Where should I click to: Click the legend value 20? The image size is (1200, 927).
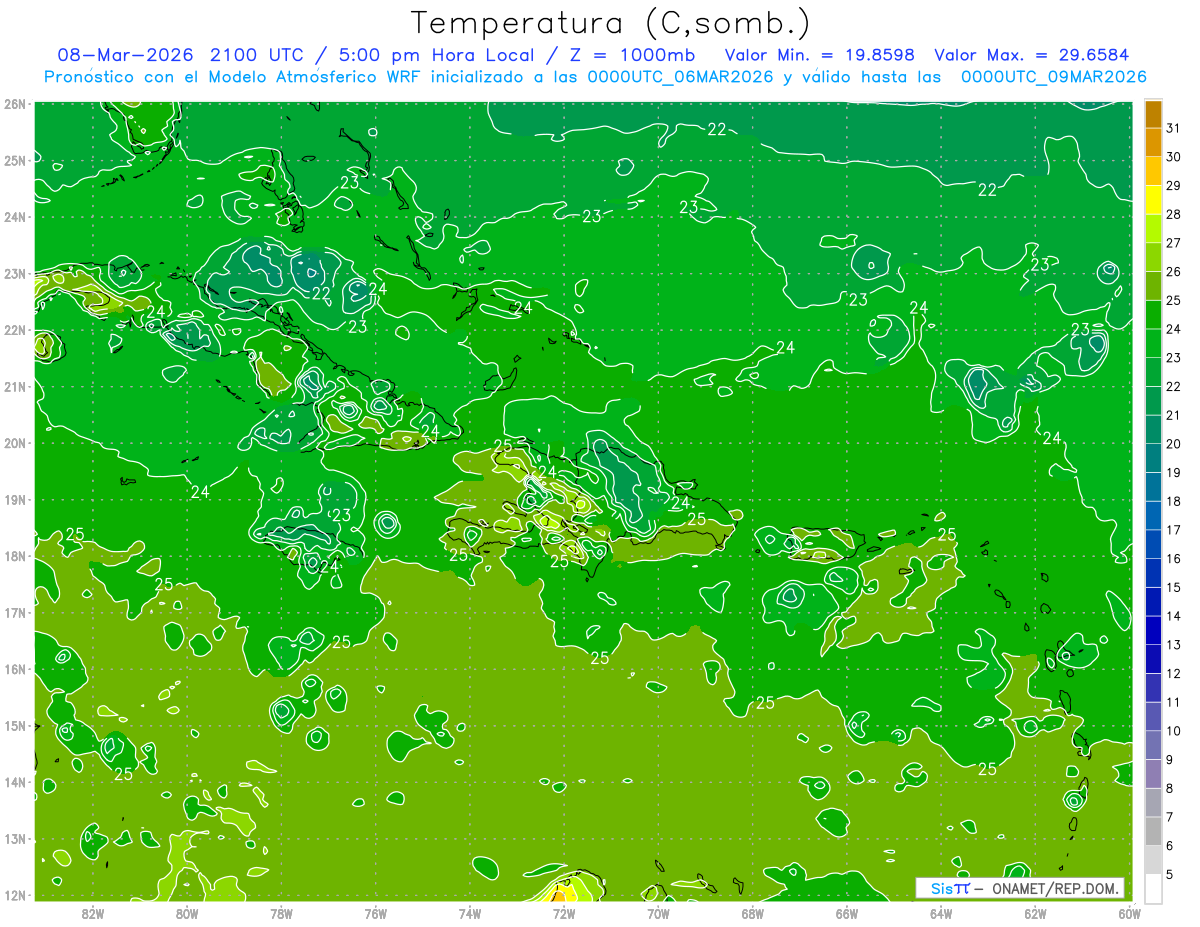tap(1174, 444)
